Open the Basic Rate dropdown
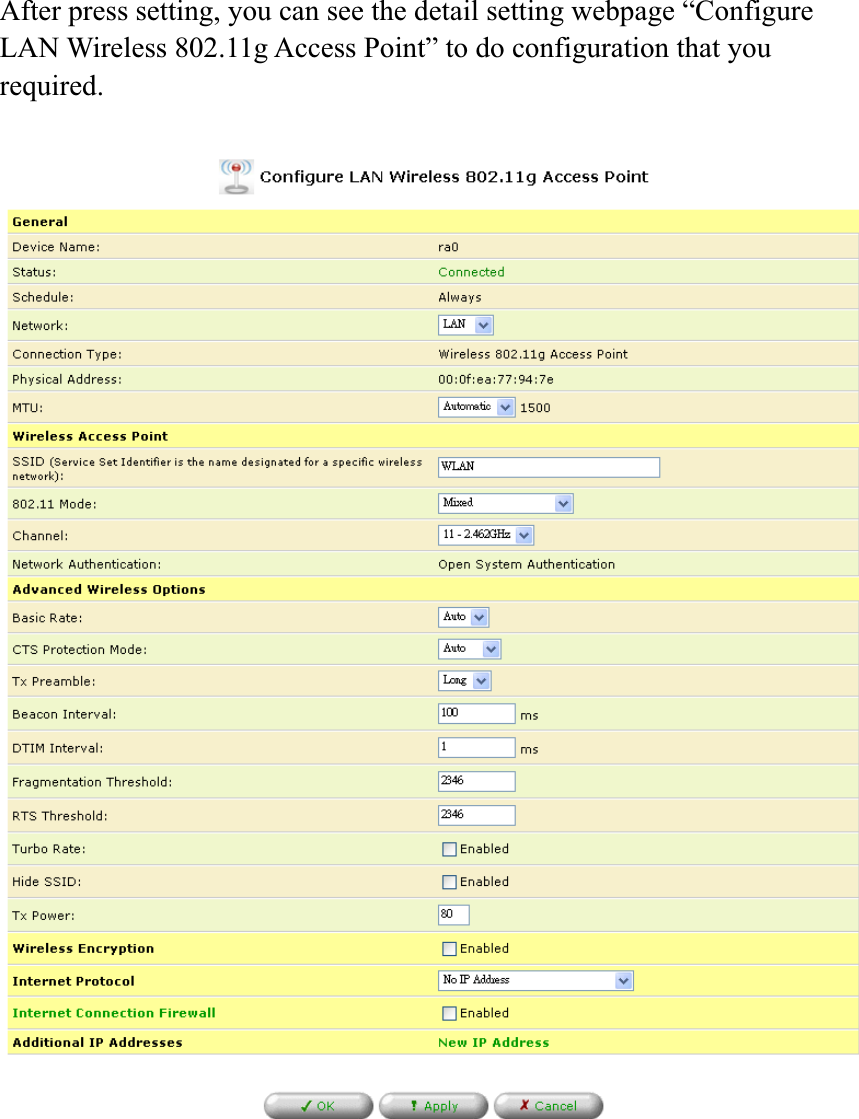 [463, 616]
